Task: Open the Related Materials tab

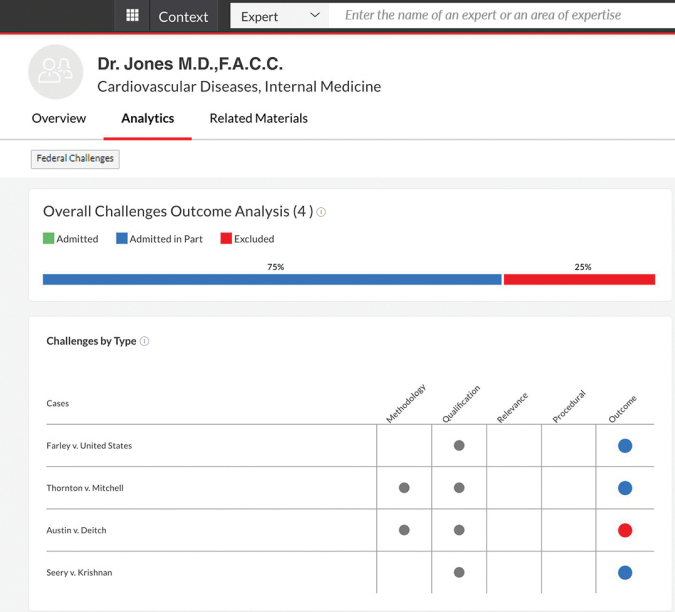Action: [258, 118]
